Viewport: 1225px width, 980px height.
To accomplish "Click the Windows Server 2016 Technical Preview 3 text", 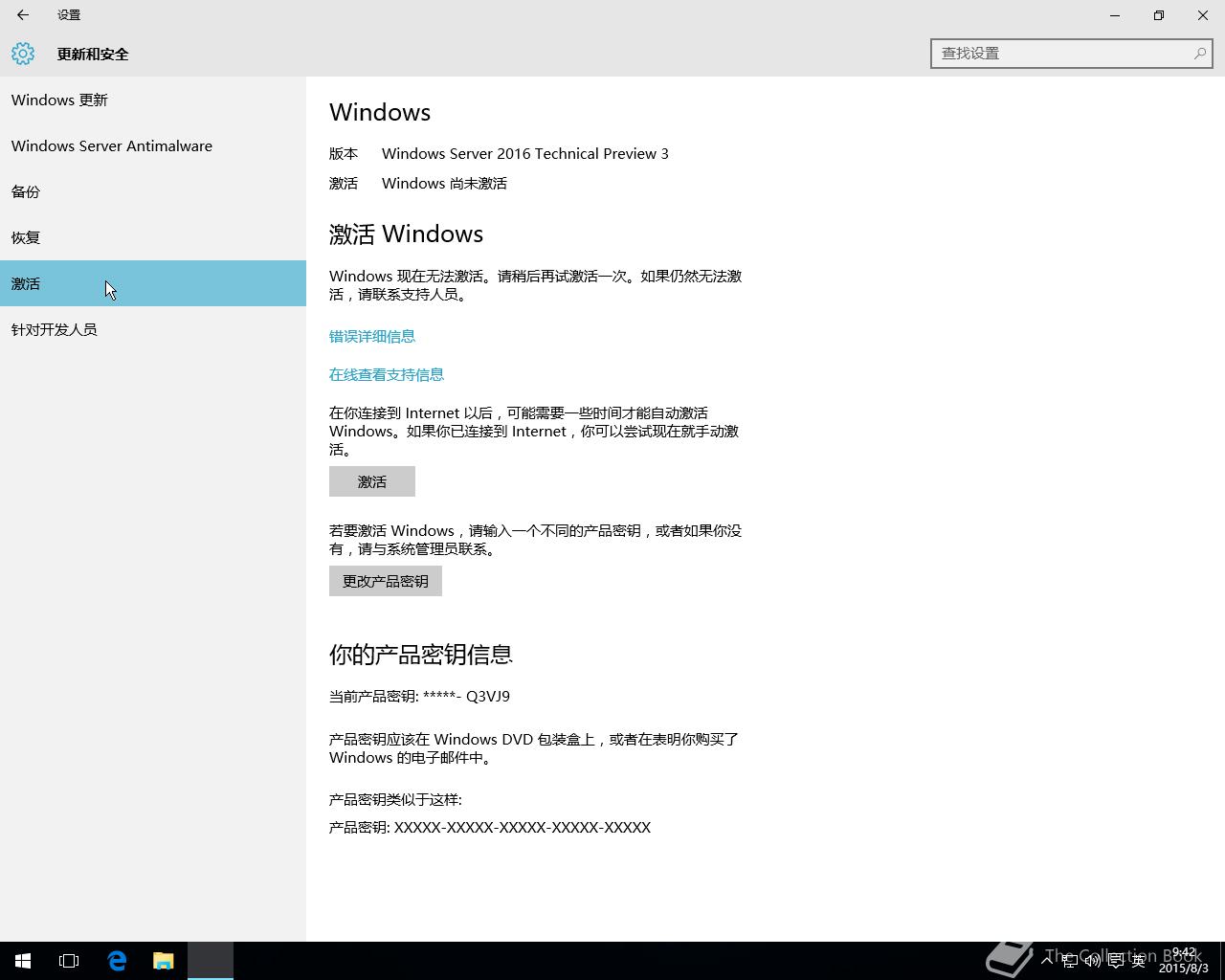I will click(x=525, y=153).
